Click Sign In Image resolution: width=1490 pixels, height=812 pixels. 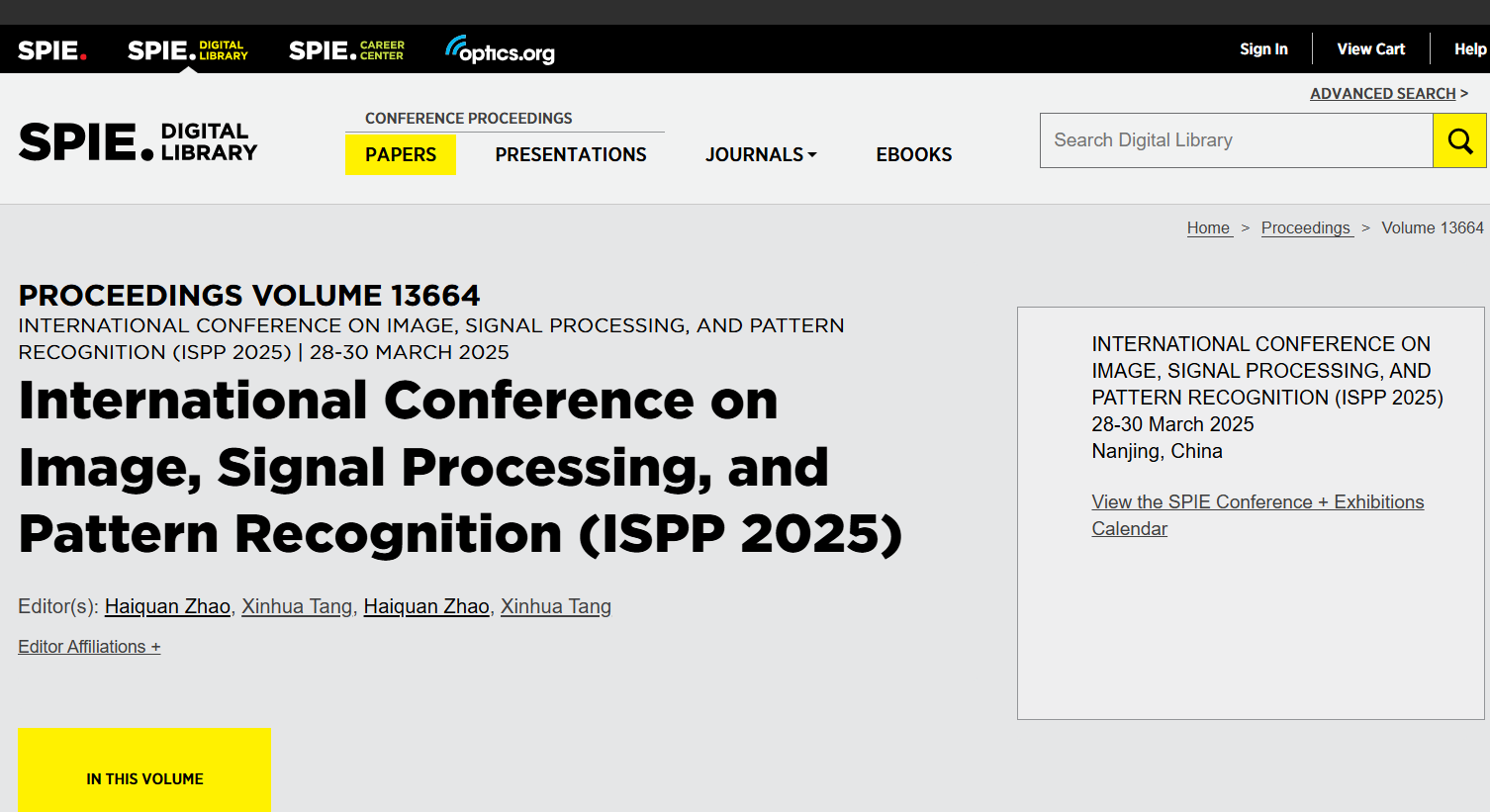coord(1263,49)
